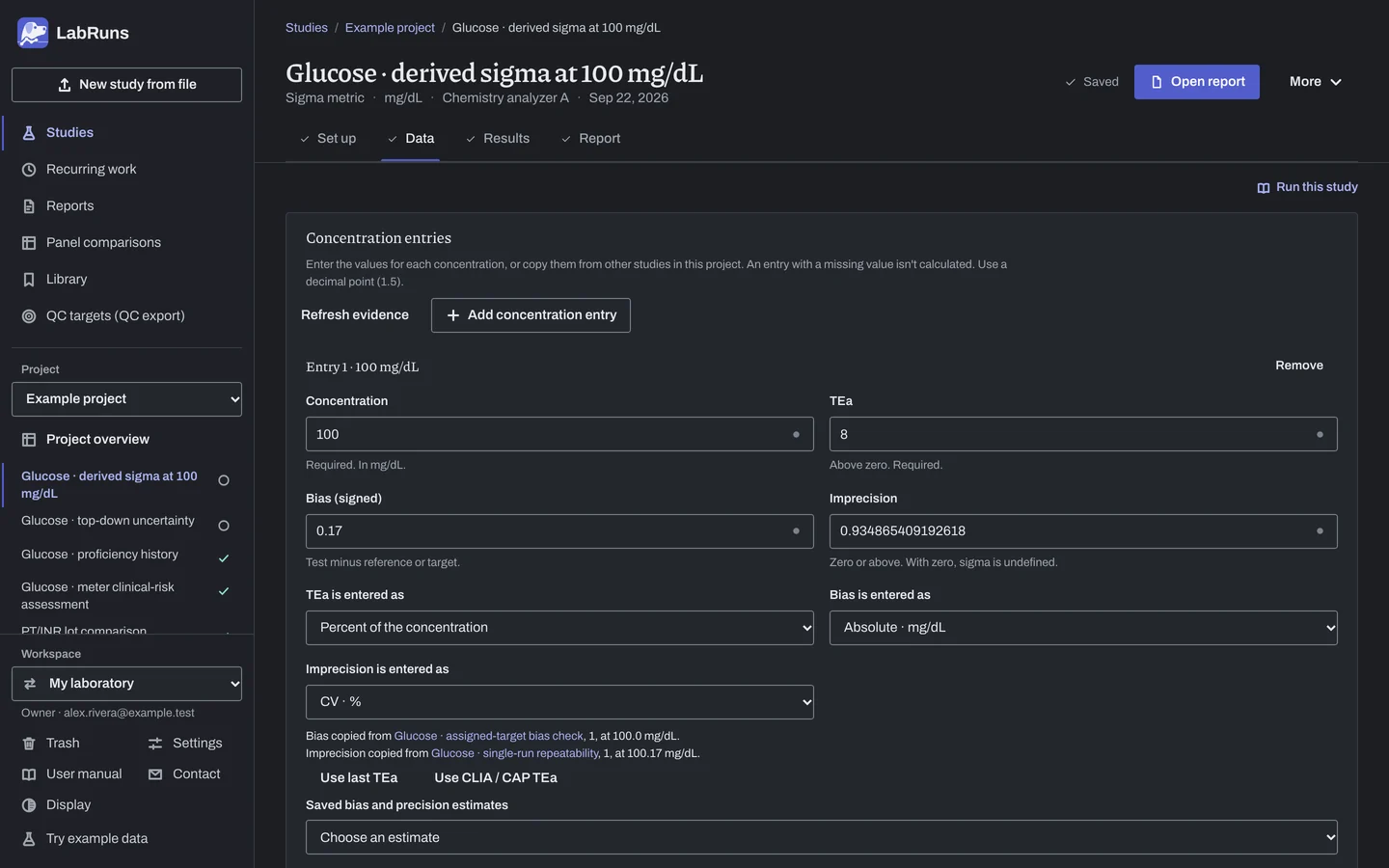Open the Contact page
The height and width of the screenshot is (868, 1389).
click(x=184, y=774)
